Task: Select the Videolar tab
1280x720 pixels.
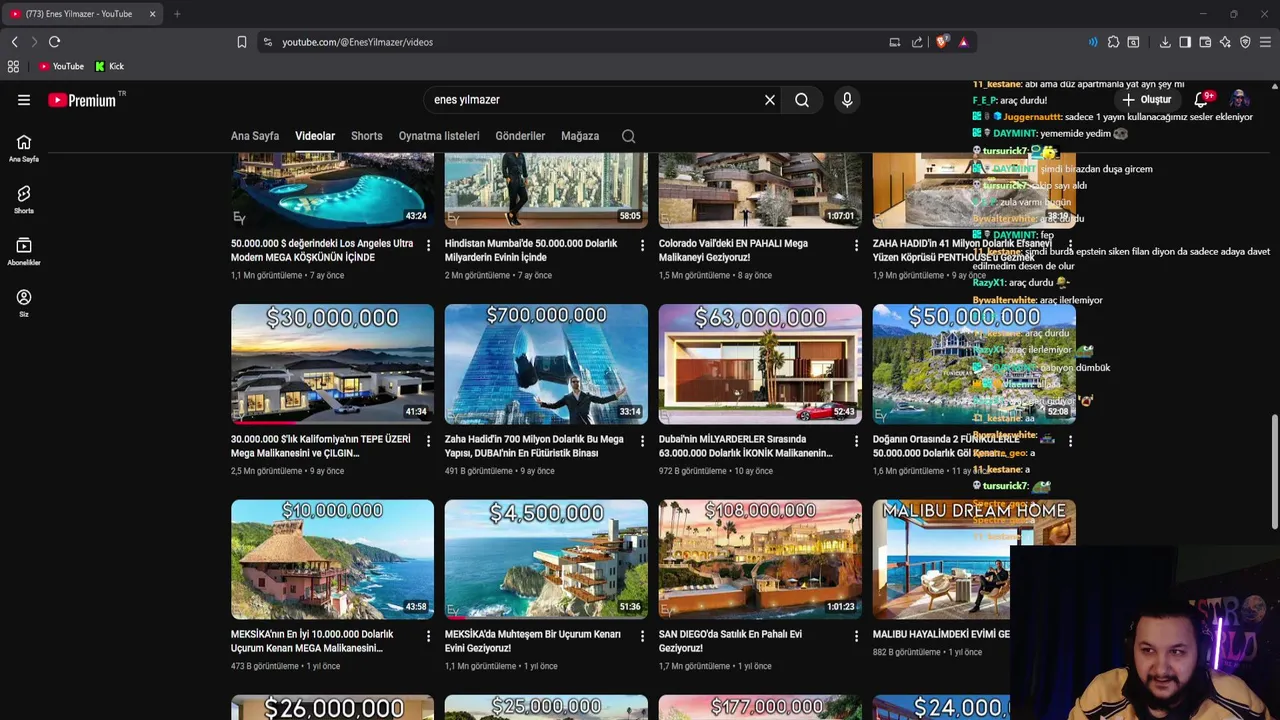Action: click(x=315, y=136)
